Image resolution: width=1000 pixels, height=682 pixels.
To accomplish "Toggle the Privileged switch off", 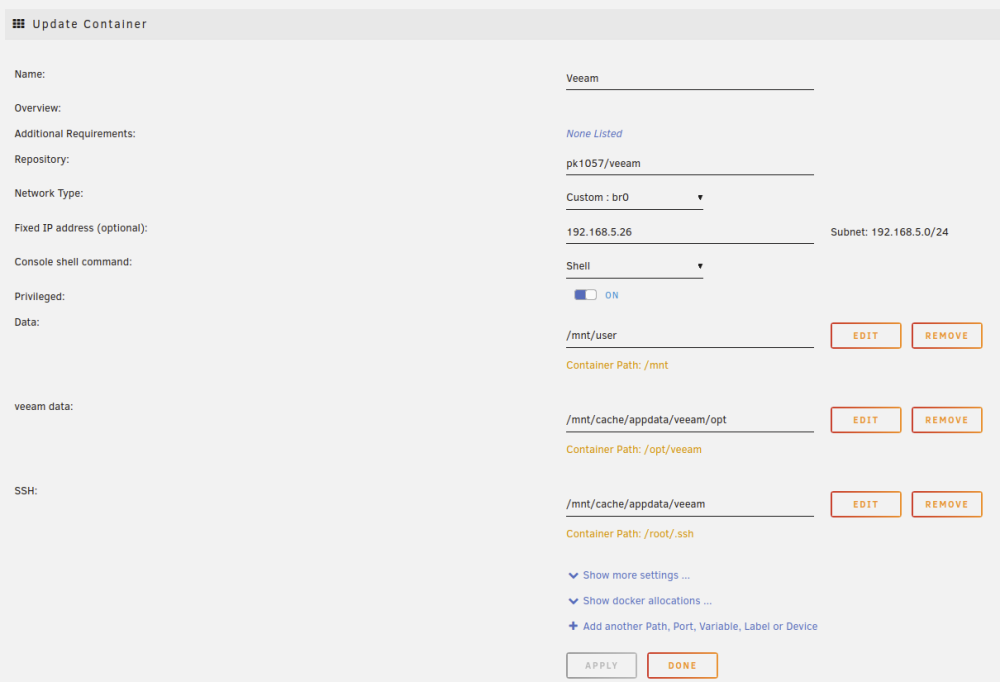I will [585, 295].
